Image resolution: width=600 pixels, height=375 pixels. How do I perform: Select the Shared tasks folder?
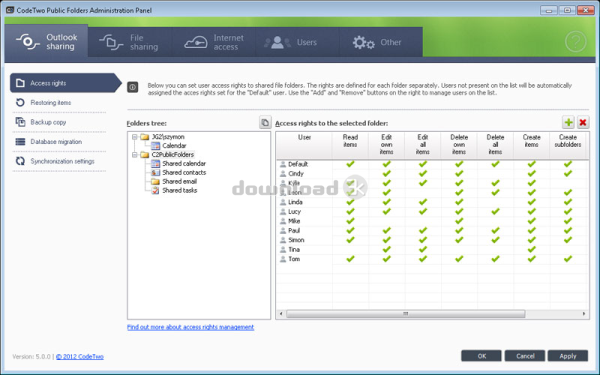(x=179, y=191)
